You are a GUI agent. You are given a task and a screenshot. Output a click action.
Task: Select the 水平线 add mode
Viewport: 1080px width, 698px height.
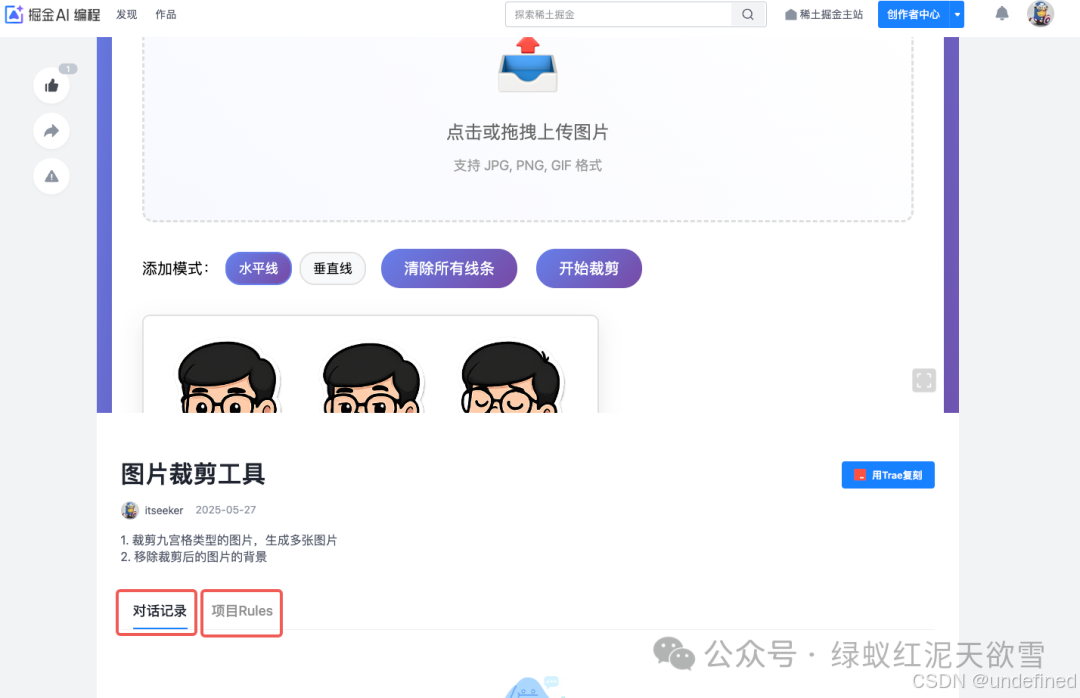coord(258,268)
